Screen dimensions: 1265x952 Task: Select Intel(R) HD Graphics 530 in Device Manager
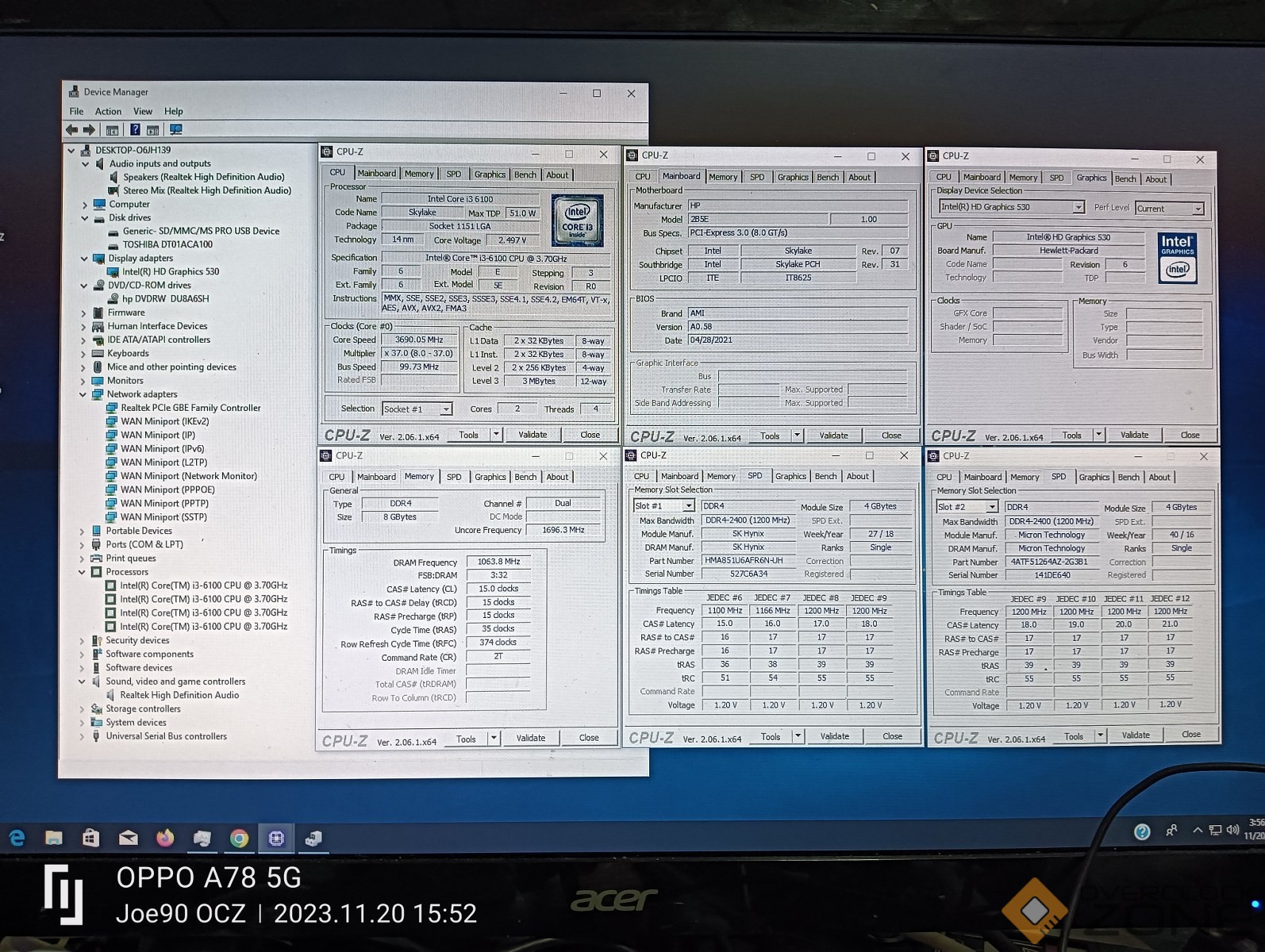pyautogui.click(x=171, y=271)
